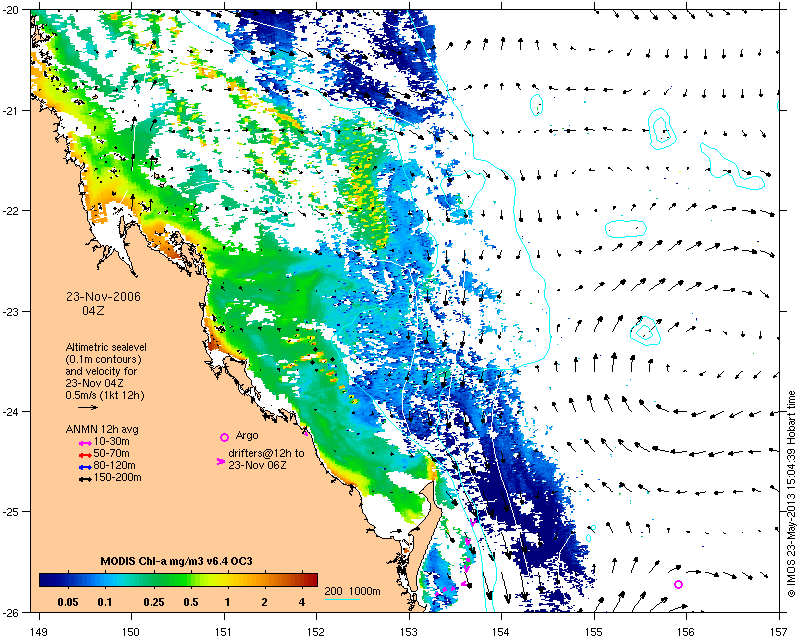The height and width of the screenshot is (640, 800).
Task: Click the magenta Argo circle legend symbol
Action: pos(224,437)
